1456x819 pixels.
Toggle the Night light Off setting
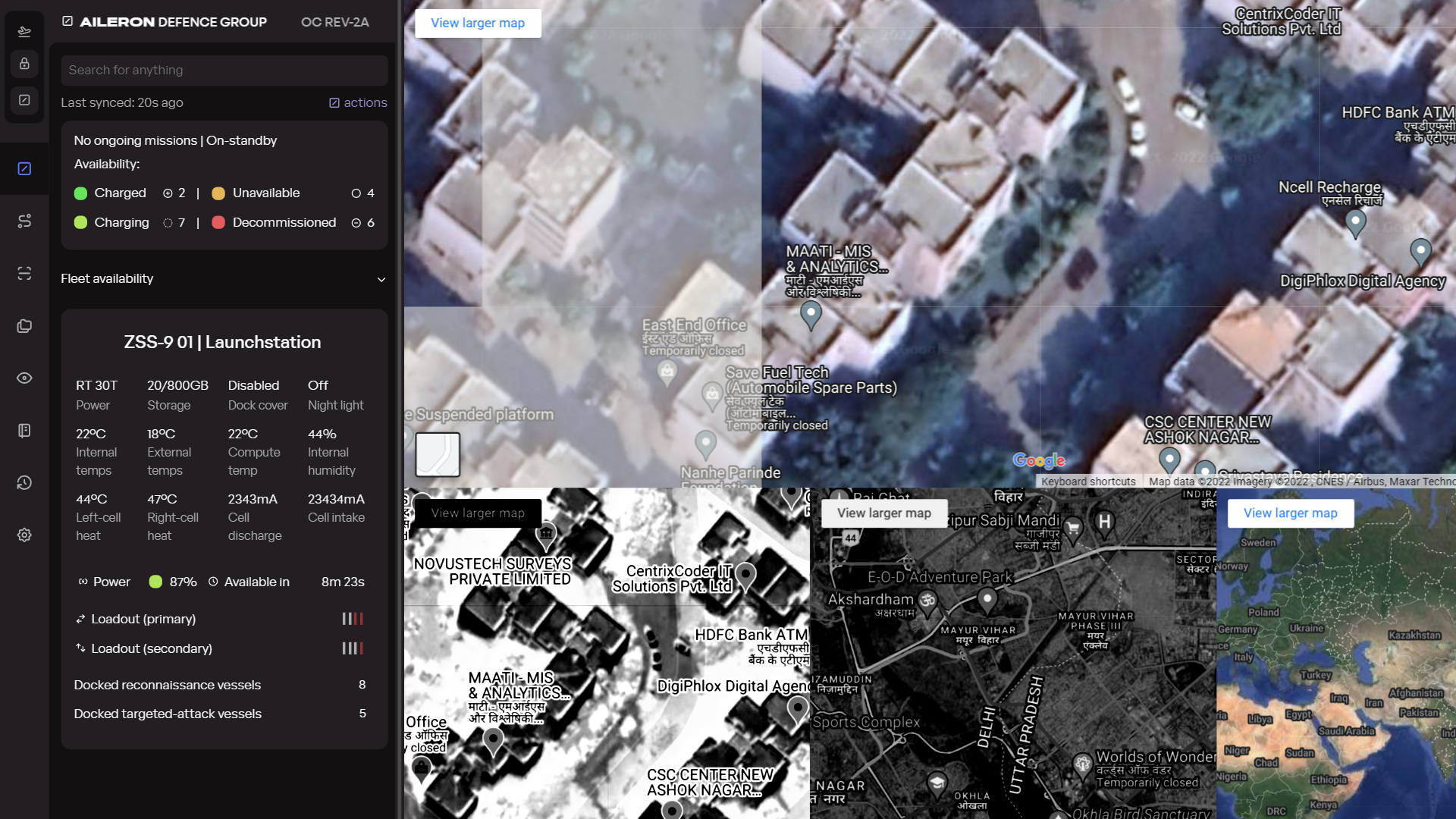[x=318, y=385]
